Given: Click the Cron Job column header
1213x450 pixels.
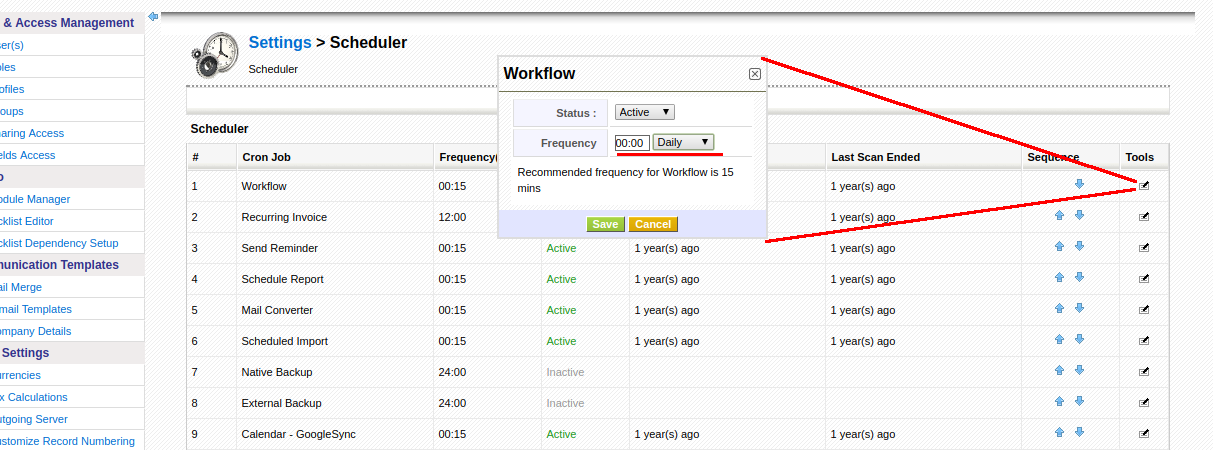Looking at the screenshot, I should point(266,157).
